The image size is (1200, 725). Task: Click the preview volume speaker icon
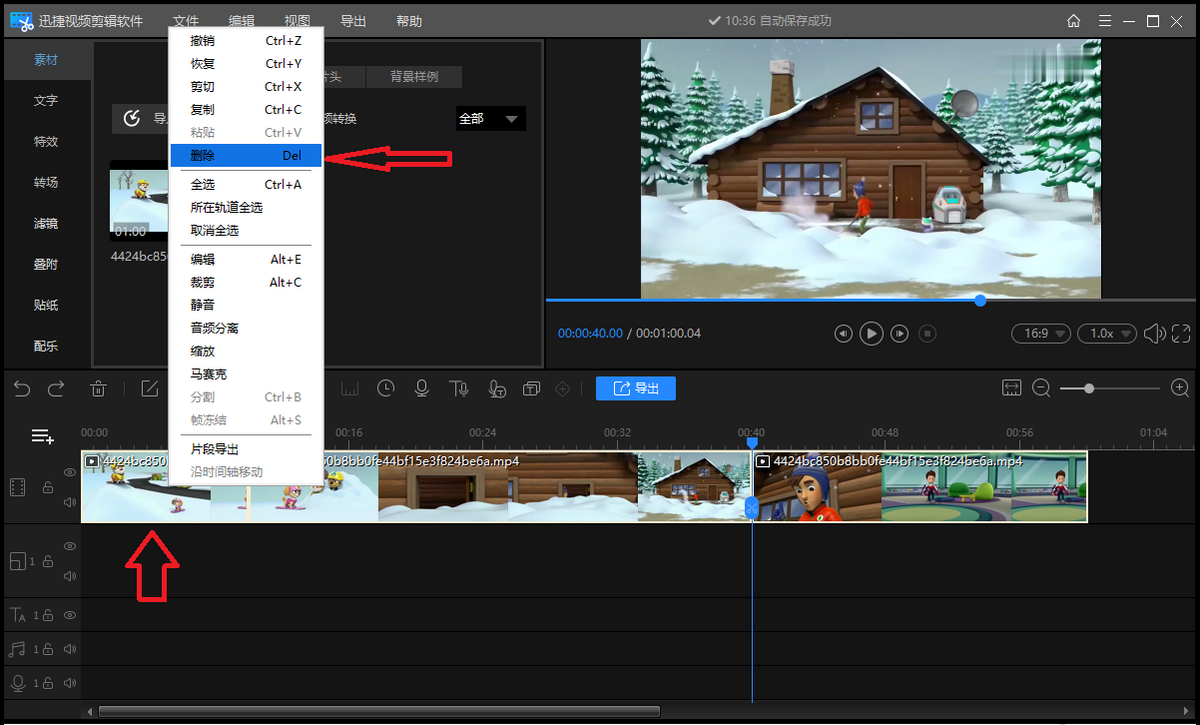click(1154, 333)
